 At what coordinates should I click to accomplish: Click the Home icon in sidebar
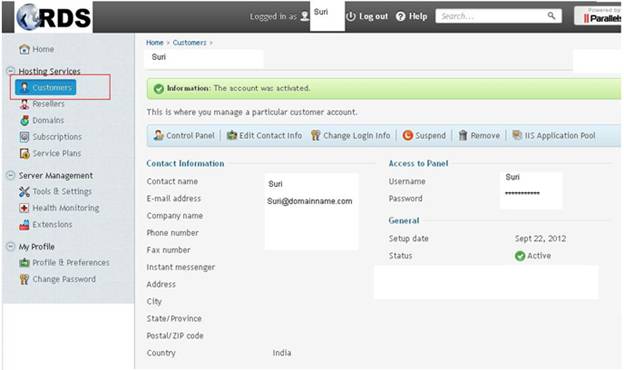24,49
